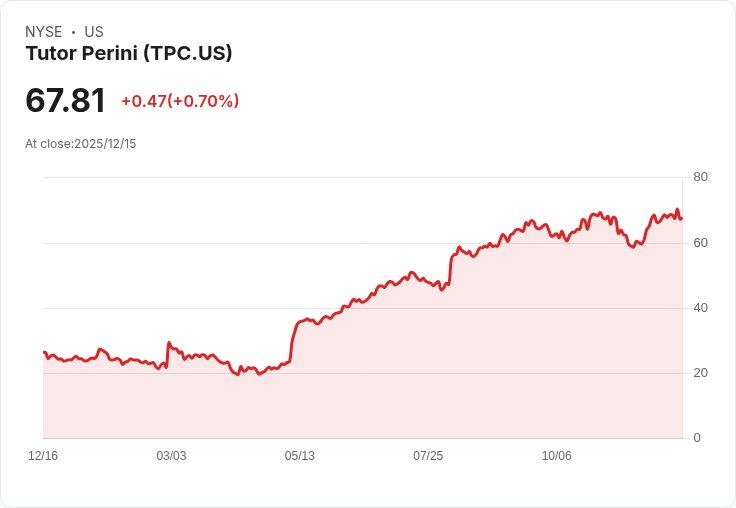This screenshot has height=508, width=736.
Task: Click the 60 value on price axis
Action: coord(700,243)
